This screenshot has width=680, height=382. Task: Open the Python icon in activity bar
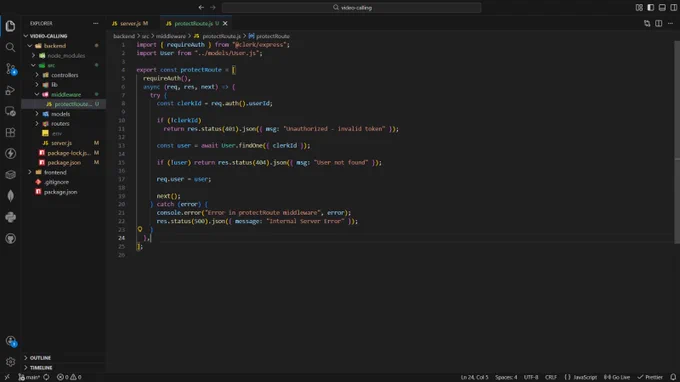[10, 217]
